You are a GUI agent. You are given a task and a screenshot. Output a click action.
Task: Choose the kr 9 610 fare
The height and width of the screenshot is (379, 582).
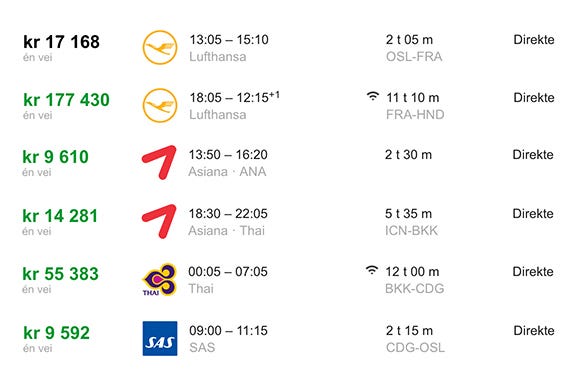(55, 157)
